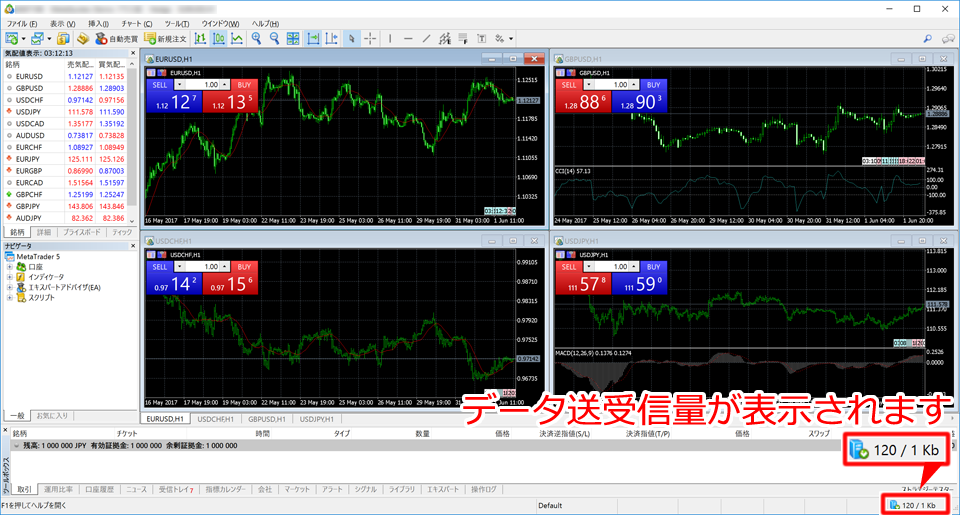Image resolution: width=960 pixels, height=515 pixels.
Task: Toggle the Market Watch dollar-window icon
Action: [63, 39]
